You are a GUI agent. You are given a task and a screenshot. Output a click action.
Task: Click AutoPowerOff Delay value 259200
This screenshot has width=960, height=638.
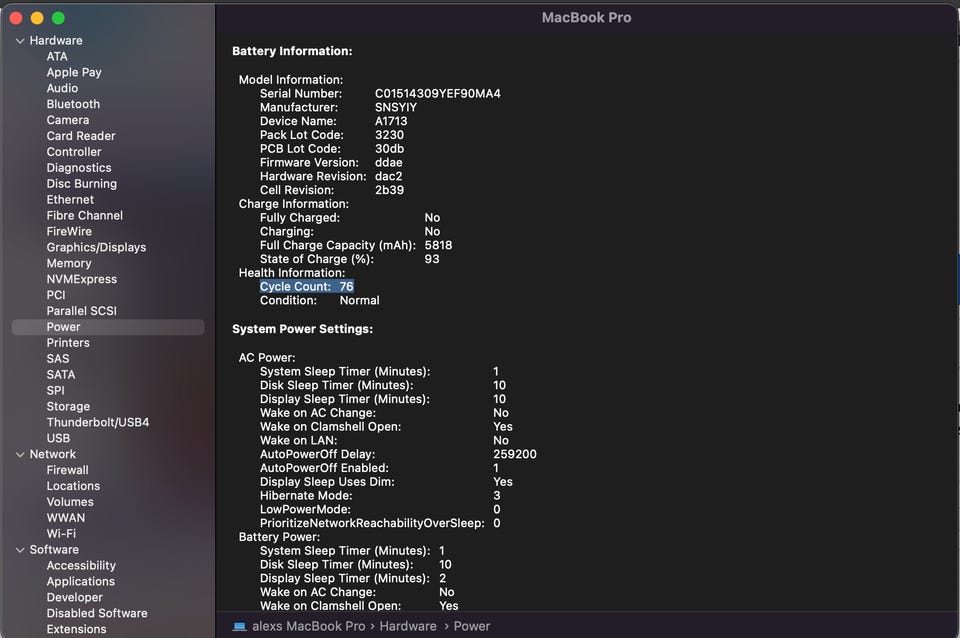click(515, 454)
